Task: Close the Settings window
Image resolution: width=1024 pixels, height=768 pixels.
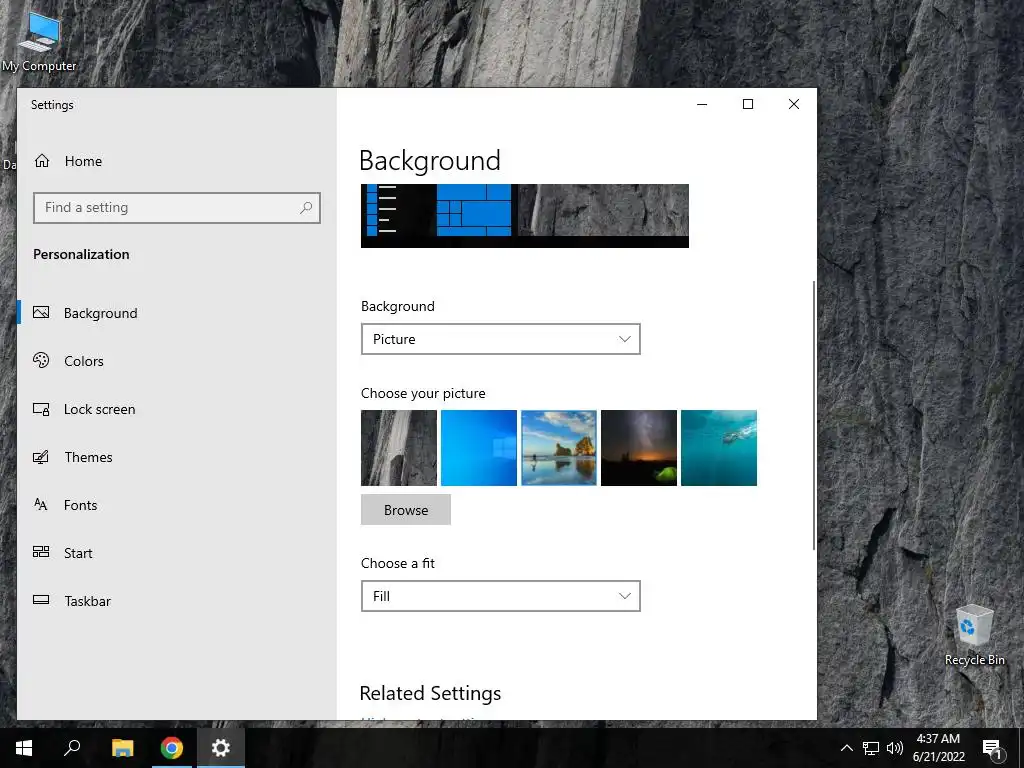Action: pos(793,104)
